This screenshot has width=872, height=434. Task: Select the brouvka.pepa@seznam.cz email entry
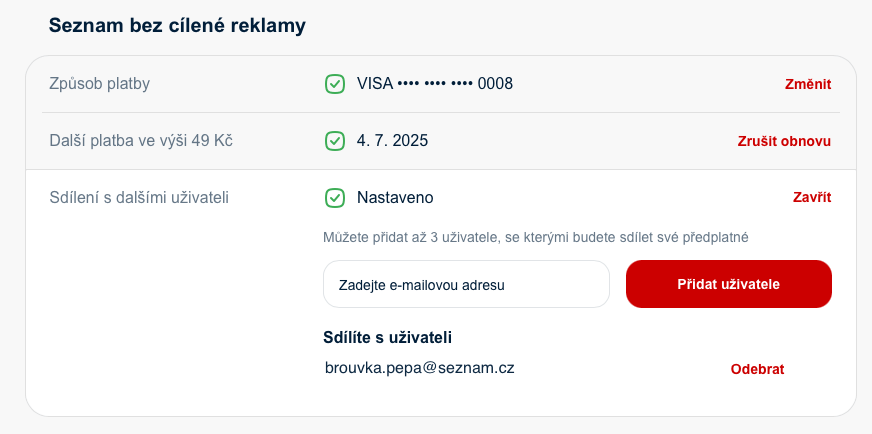420,368
